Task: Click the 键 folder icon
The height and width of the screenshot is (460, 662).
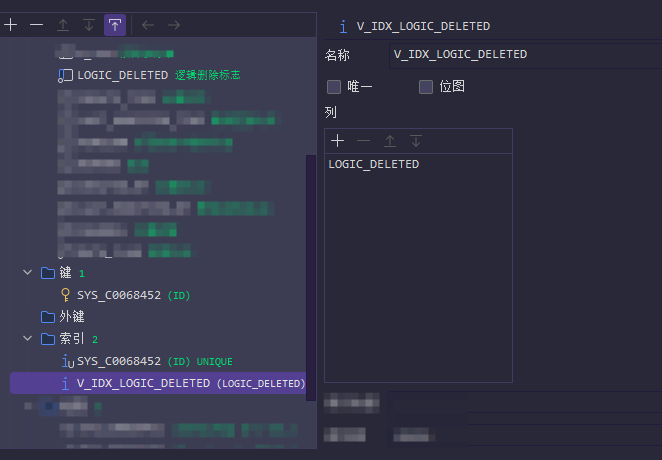Action: pos(48,273)
